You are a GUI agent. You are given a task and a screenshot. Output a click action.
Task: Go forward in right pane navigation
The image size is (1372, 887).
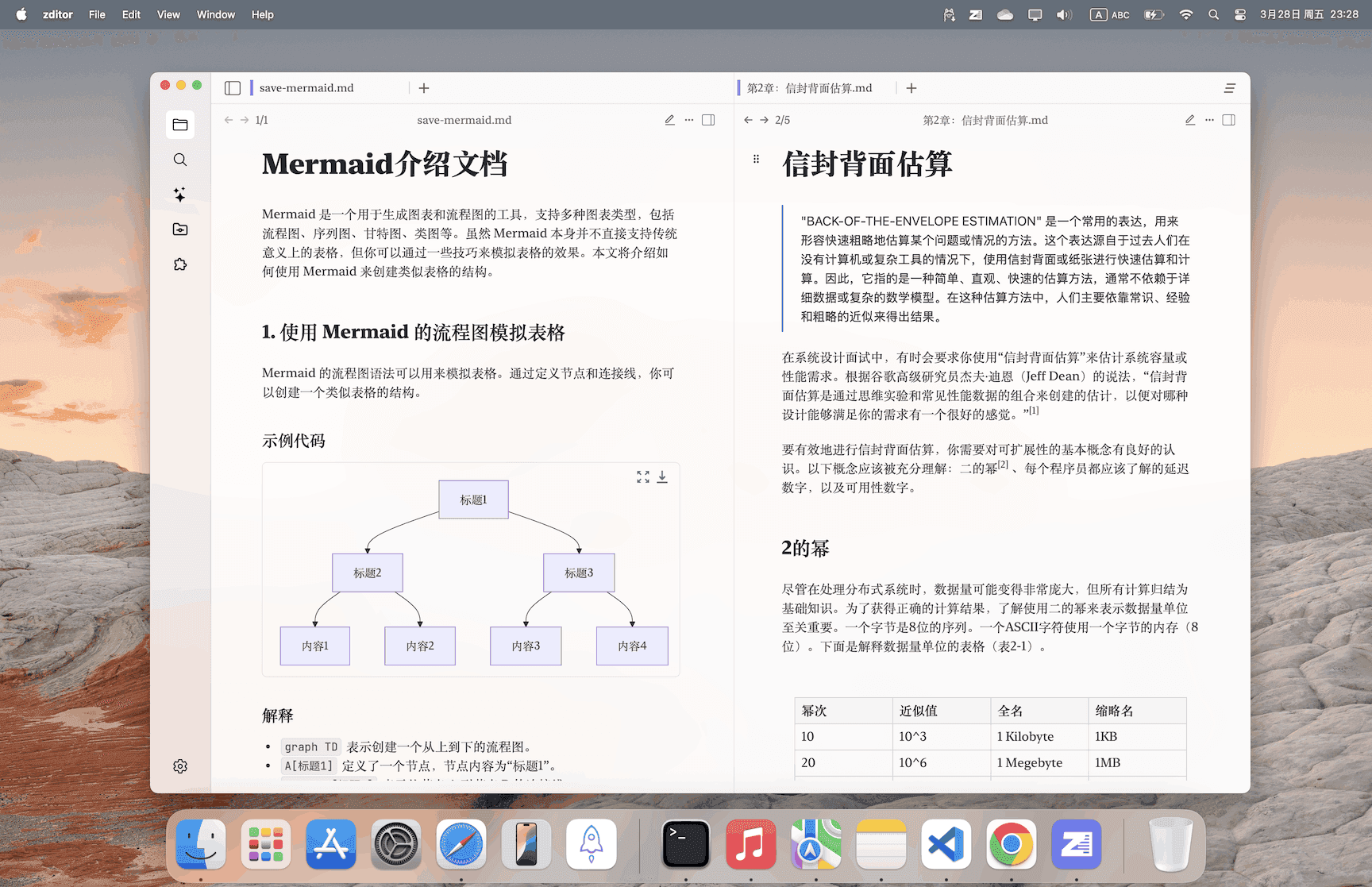(764, 120)
